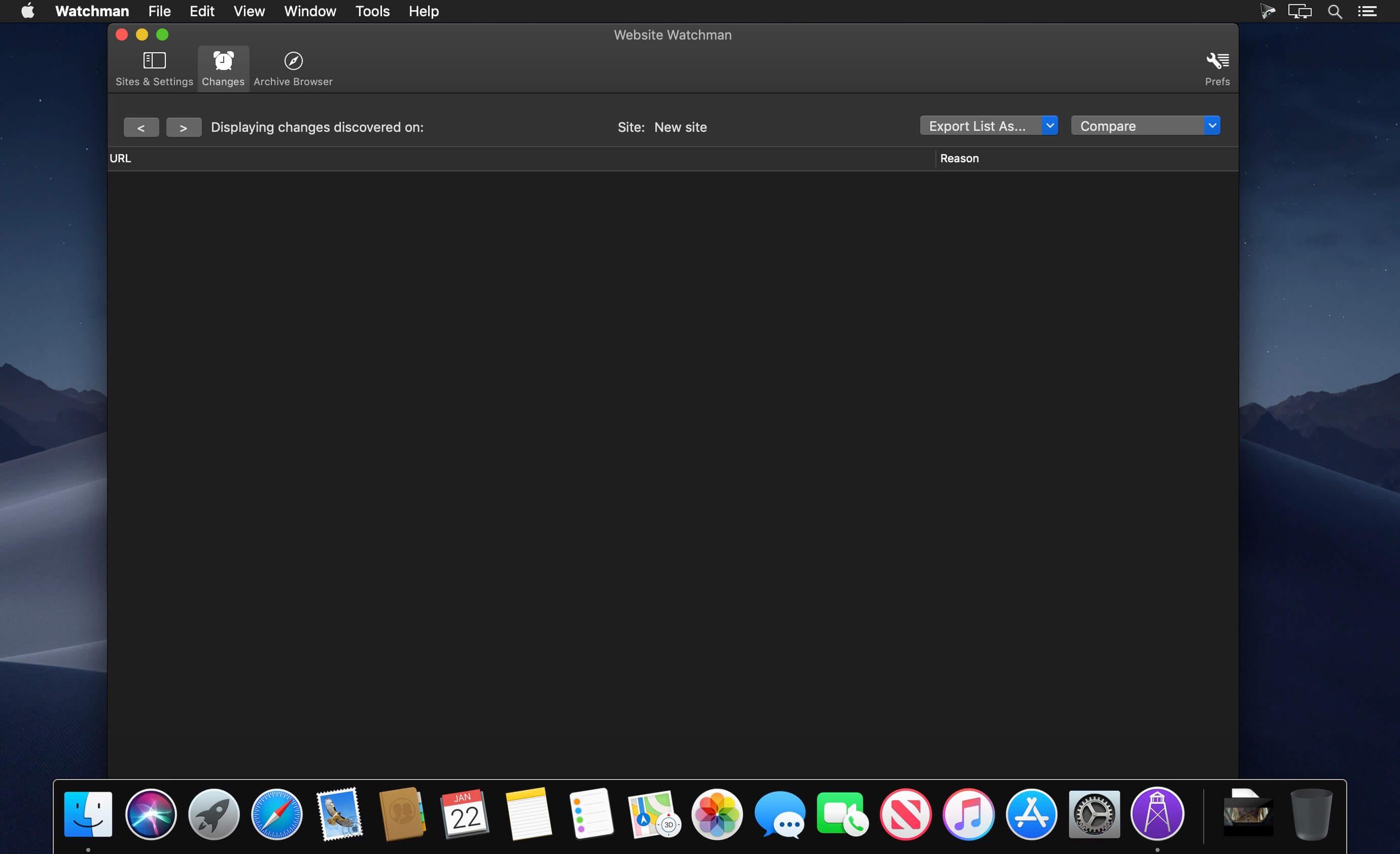This screenshot has width=1400, height=854.
Task: Open the Sites & Settings view
Action: coord(154,69)
